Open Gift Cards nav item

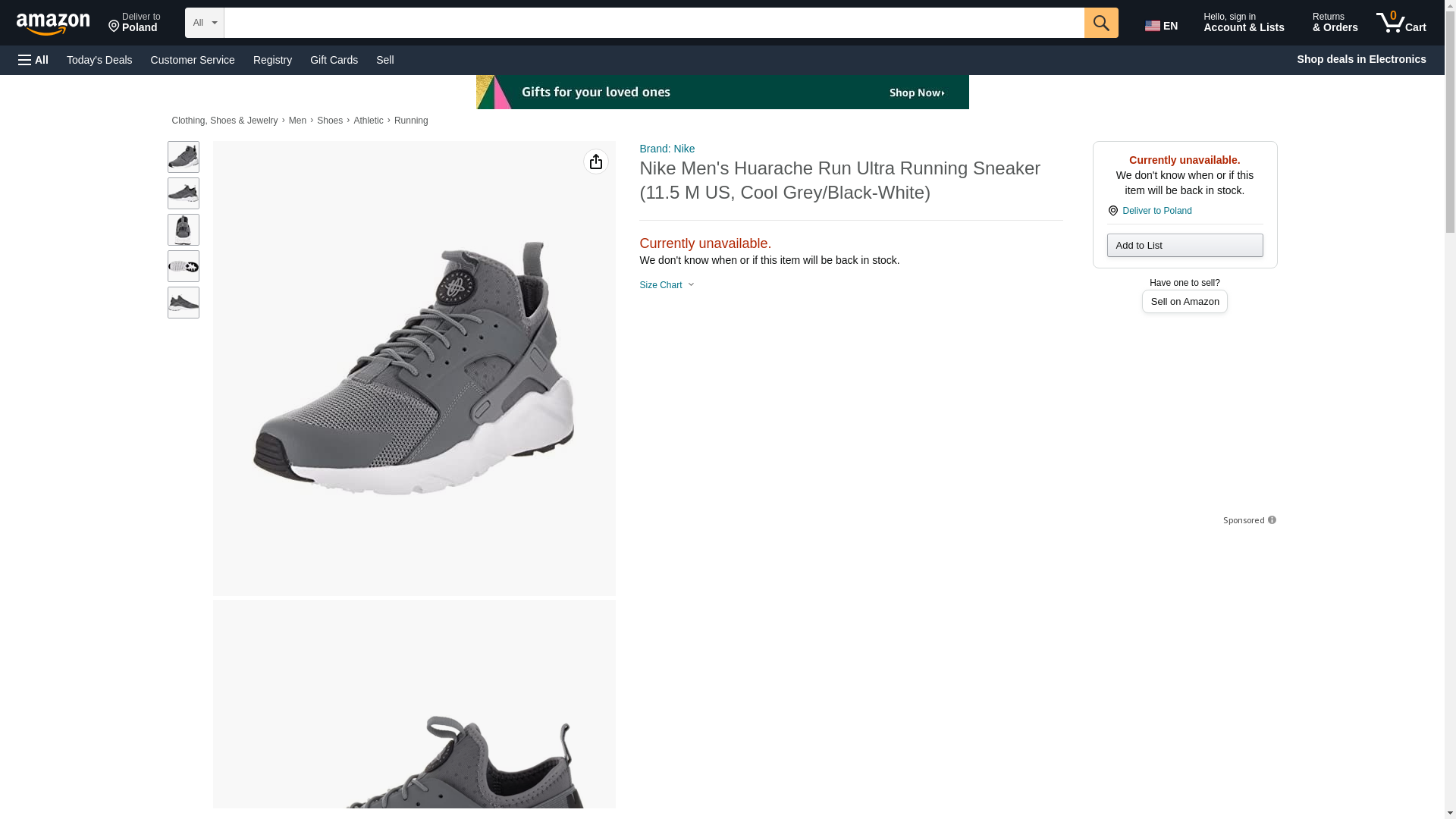click(334, 60)
